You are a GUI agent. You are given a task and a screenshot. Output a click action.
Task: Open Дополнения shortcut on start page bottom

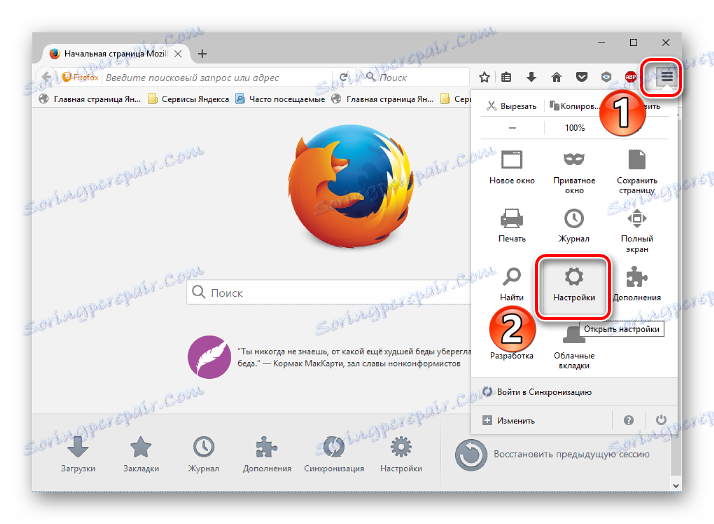267,454
